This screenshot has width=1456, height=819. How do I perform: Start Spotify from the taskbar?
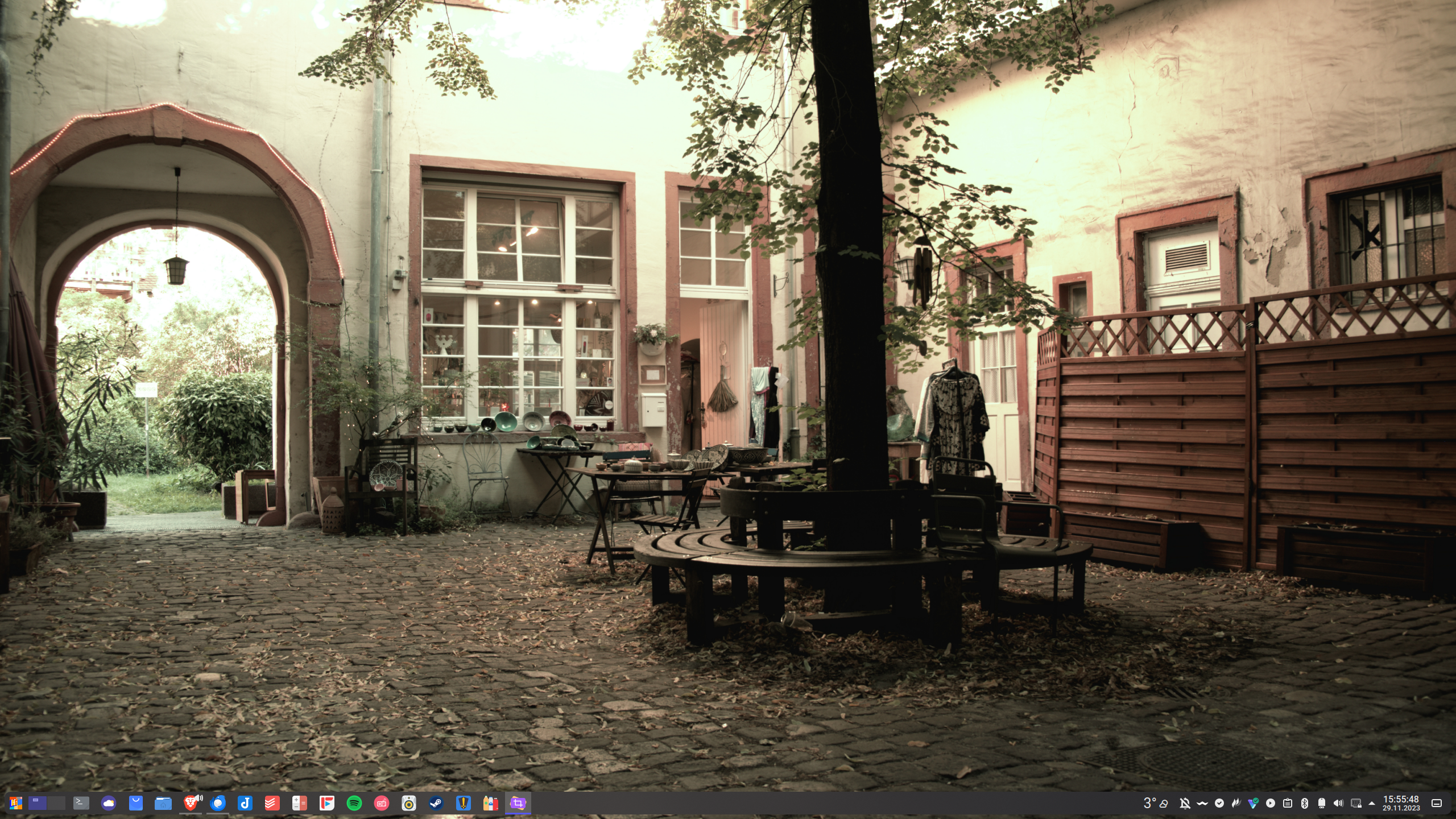(353, 804)
